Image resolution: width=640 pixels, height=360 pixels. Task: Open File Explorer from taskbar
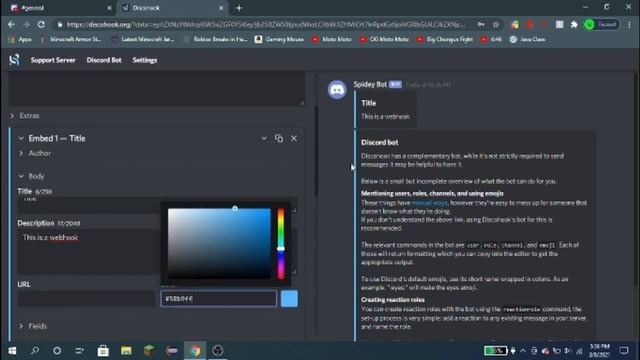126,351
